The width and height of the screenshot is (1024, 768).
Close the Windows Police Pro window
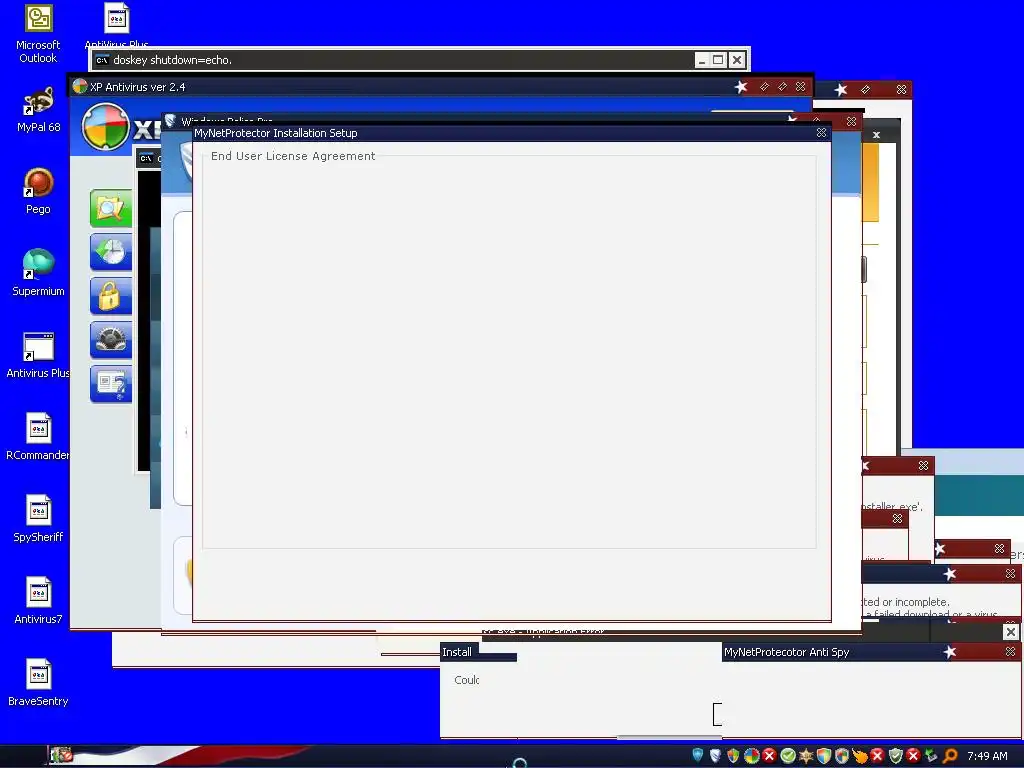click(851, 121)
